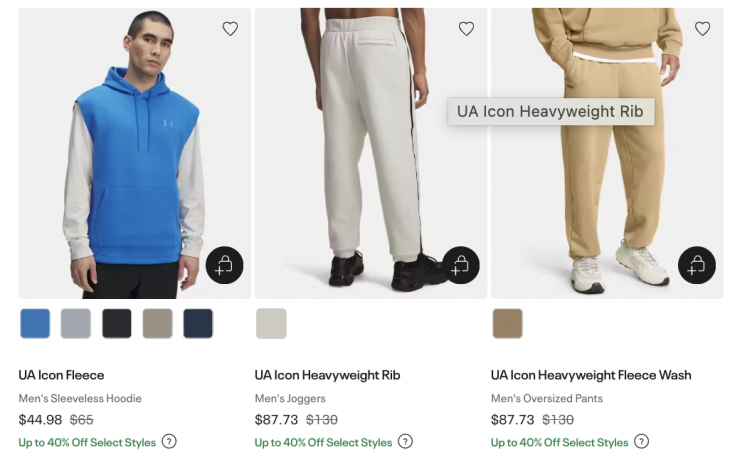730x467 pixels.
Task: Quick add the Heavyweight Rib joggers to bag
Action: [x=460, y=265]
